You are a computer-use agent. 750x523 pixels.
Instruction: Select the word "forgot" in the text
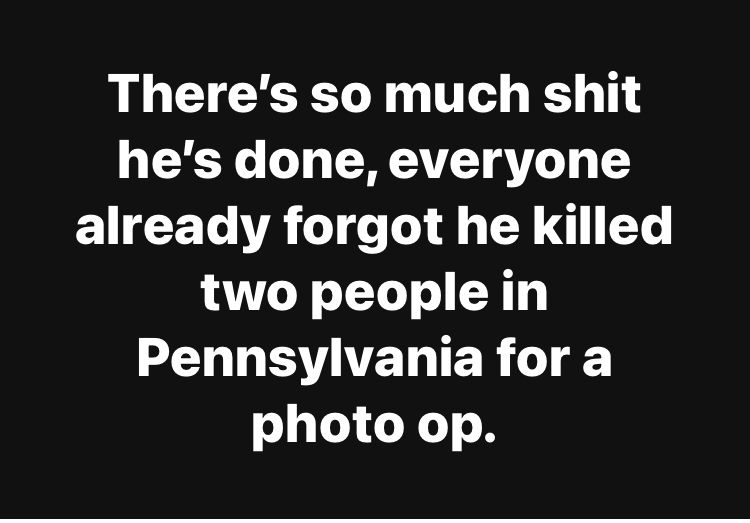(363, 229)
